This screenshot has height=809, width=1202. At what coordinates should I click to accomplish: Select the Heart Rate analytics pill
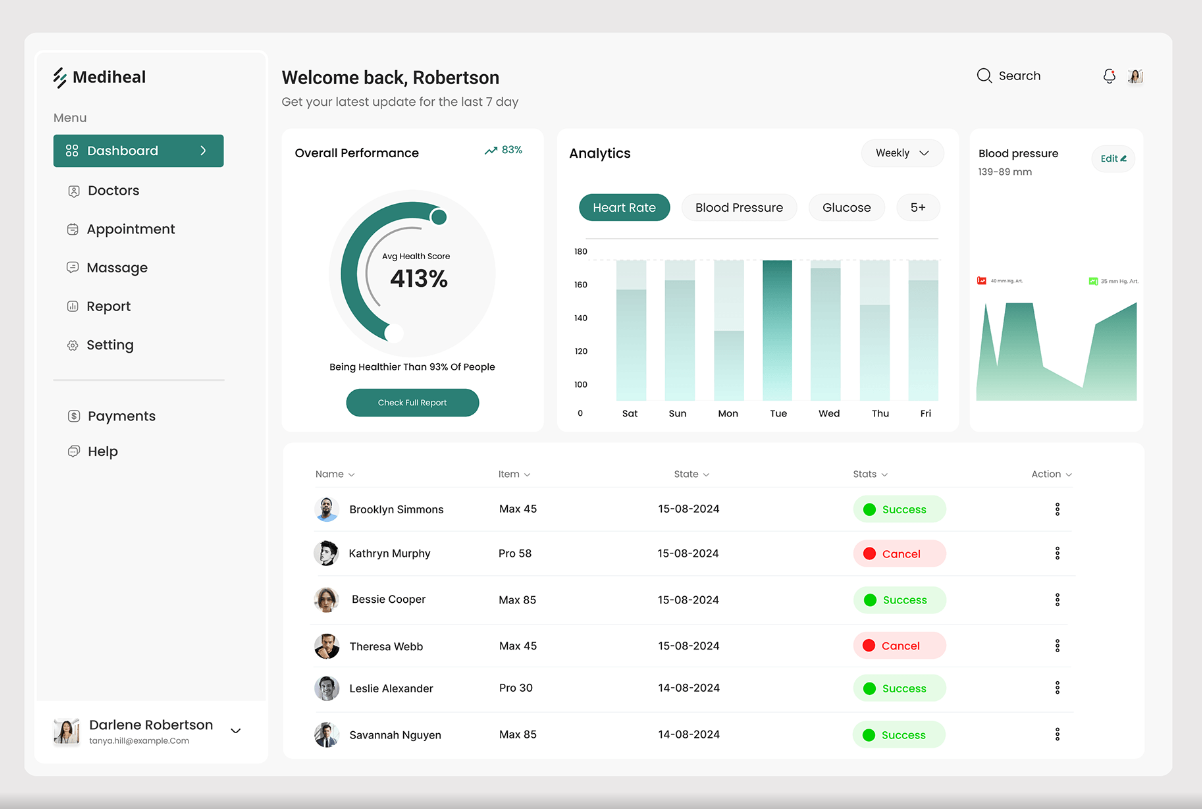pos(624,208)
